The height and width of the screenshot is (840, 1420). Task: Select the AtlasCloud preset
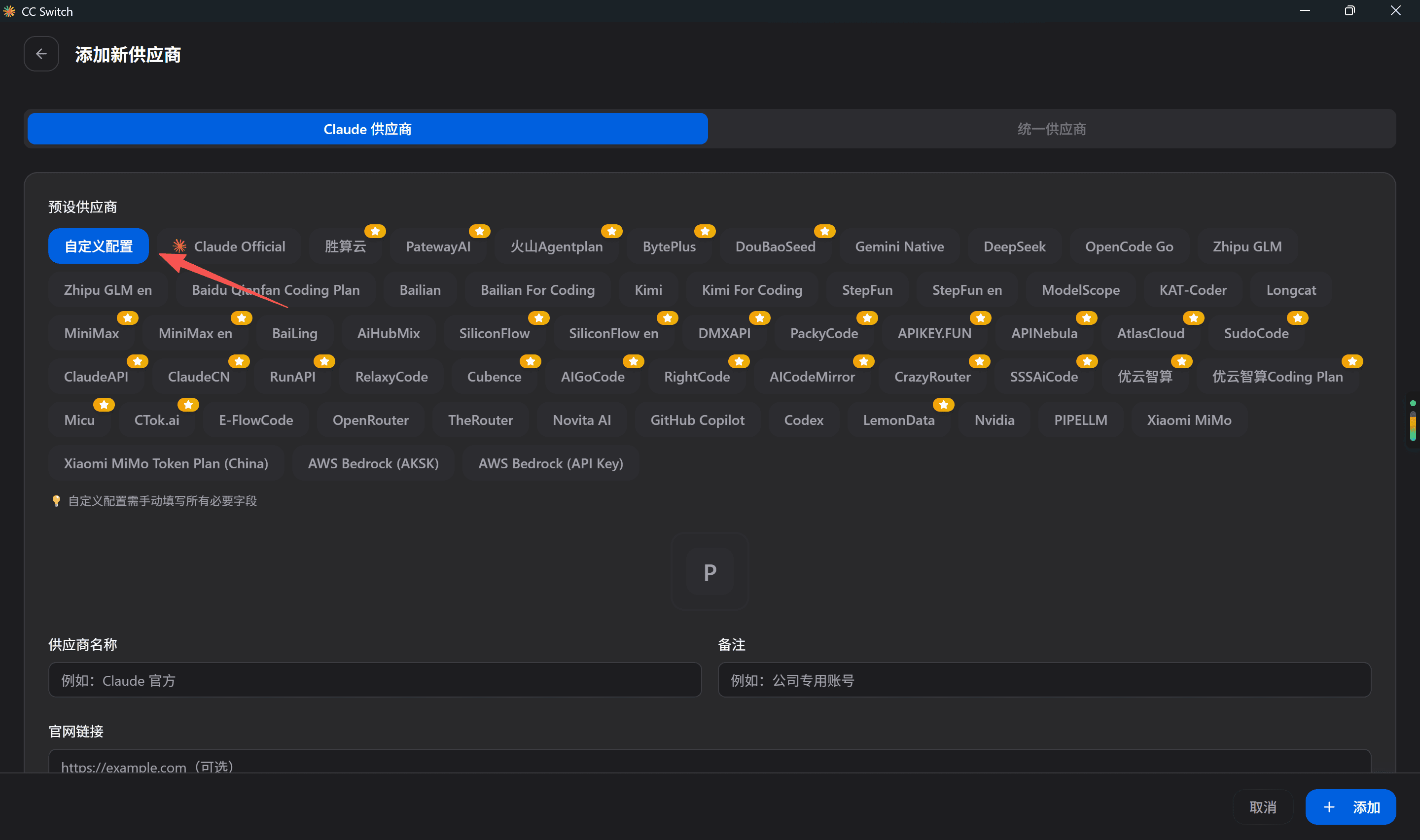click(x=1151, y=333)
